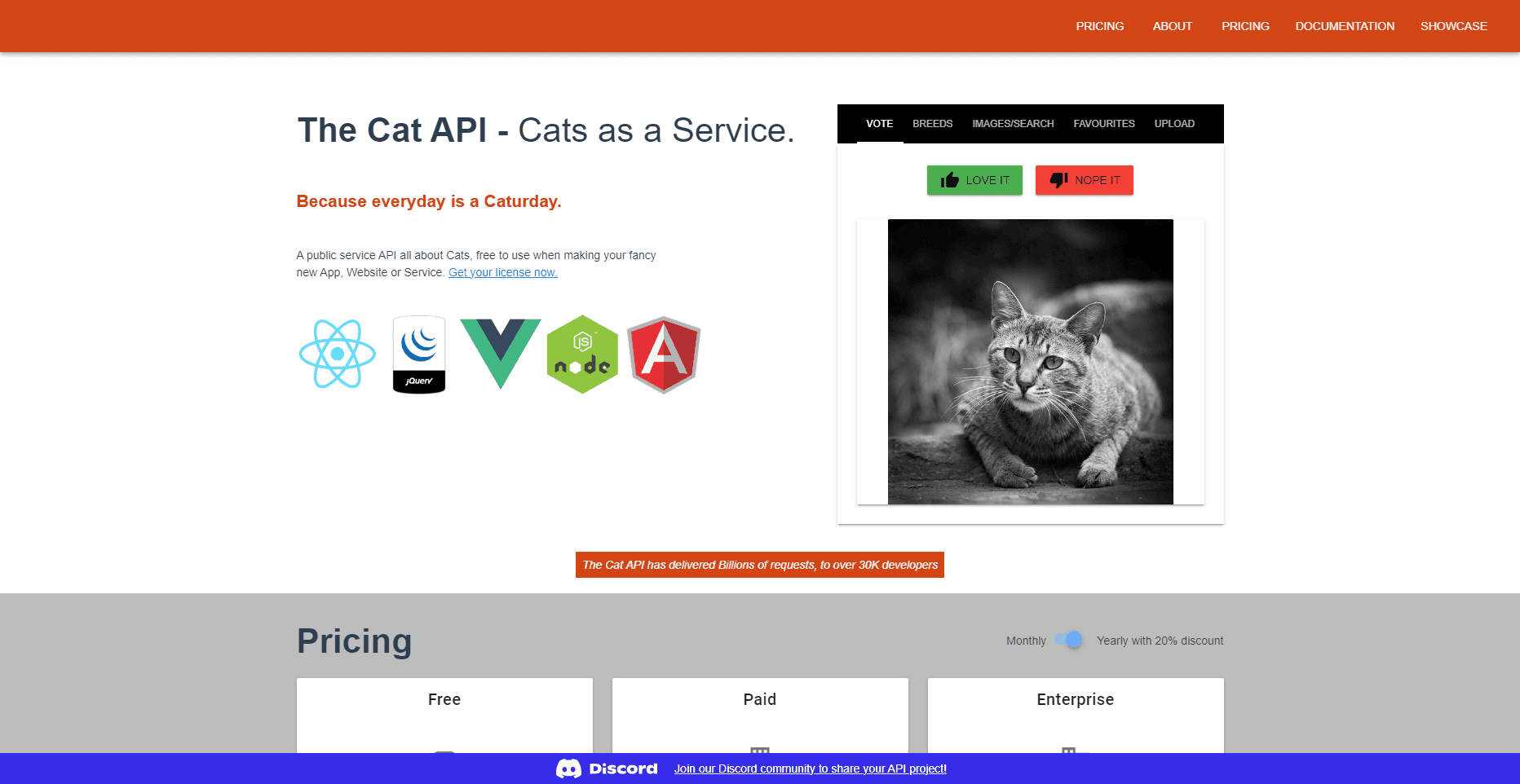Open the Join our Discord community link
The image size is (1520, 784).
811,769
